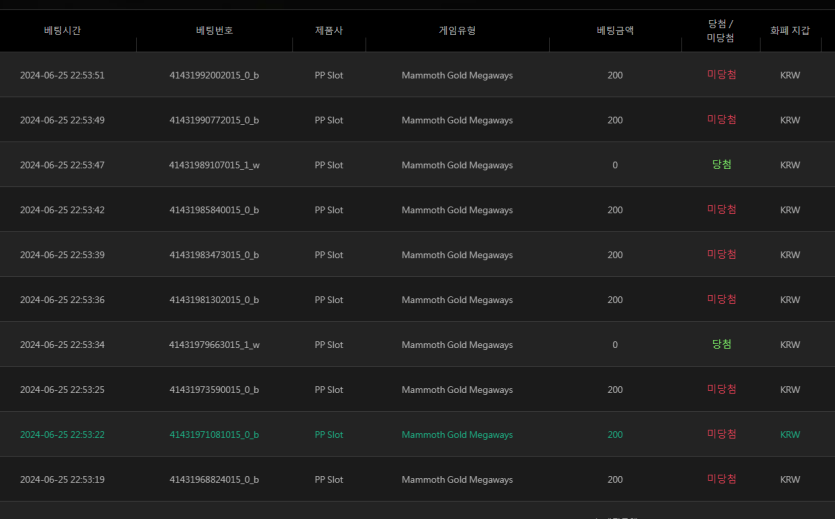
Task: Click green Mammoth Gold Megaways in 22:53:22 row
Action: click(x=457, y=434)
